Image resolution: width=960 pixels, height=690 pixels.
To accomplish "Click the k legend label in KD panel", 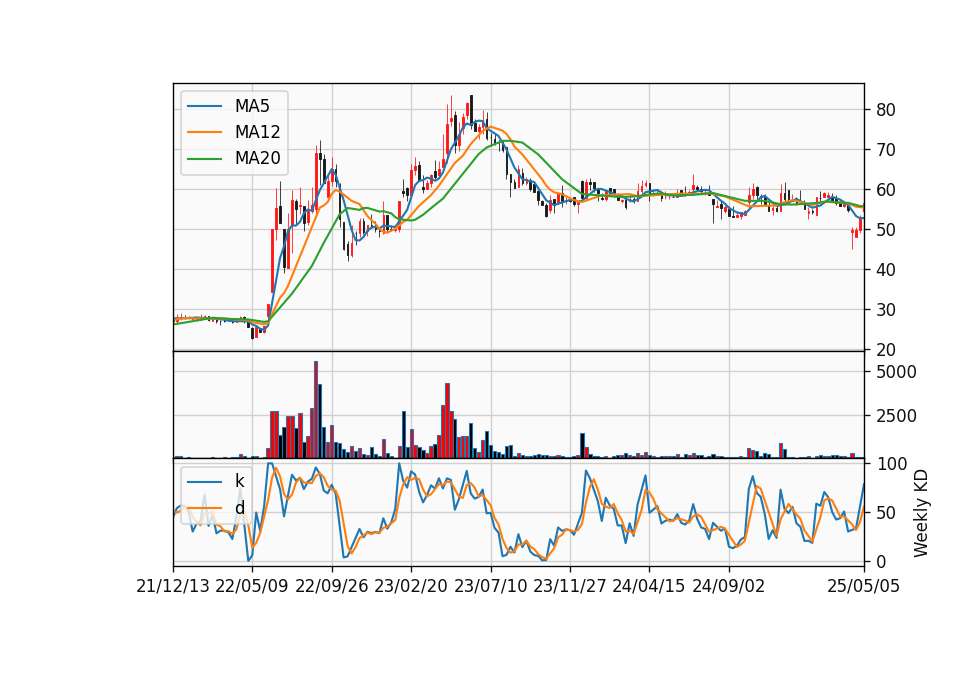I will click(x=239, y=481).
